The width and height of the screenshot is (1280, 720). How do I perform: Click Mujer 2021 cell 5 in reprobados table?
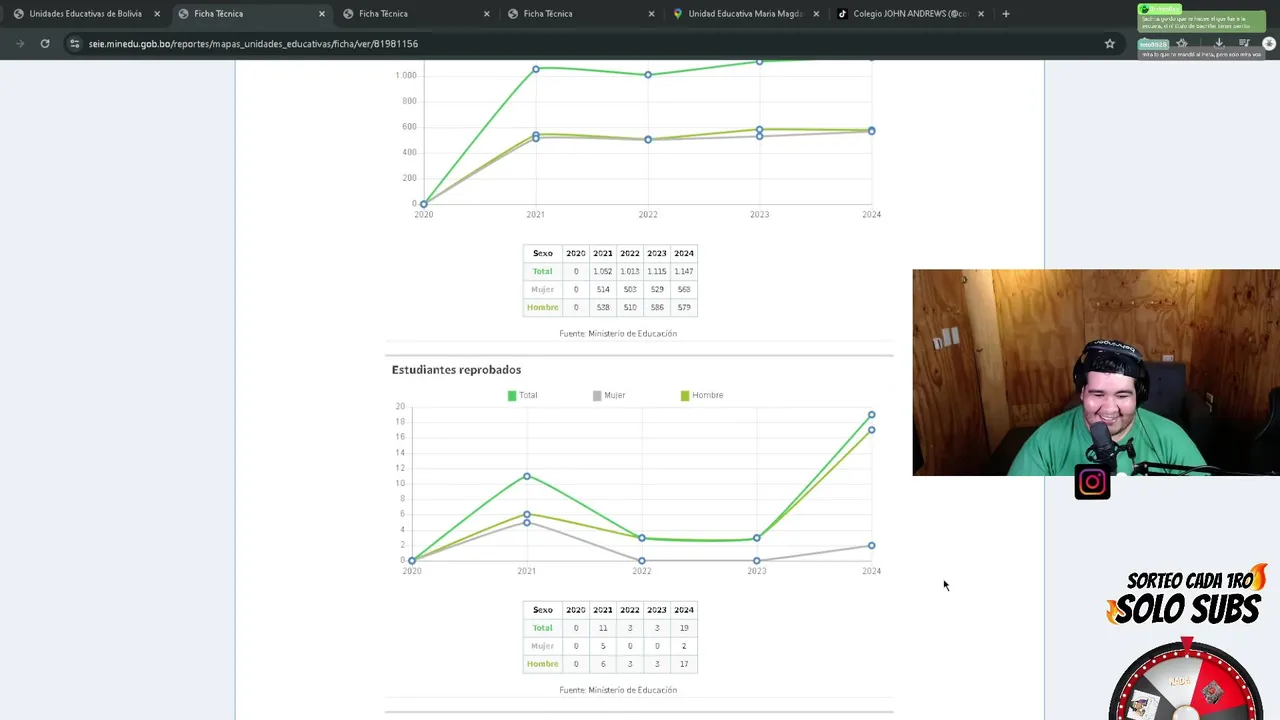pos(602,646)
